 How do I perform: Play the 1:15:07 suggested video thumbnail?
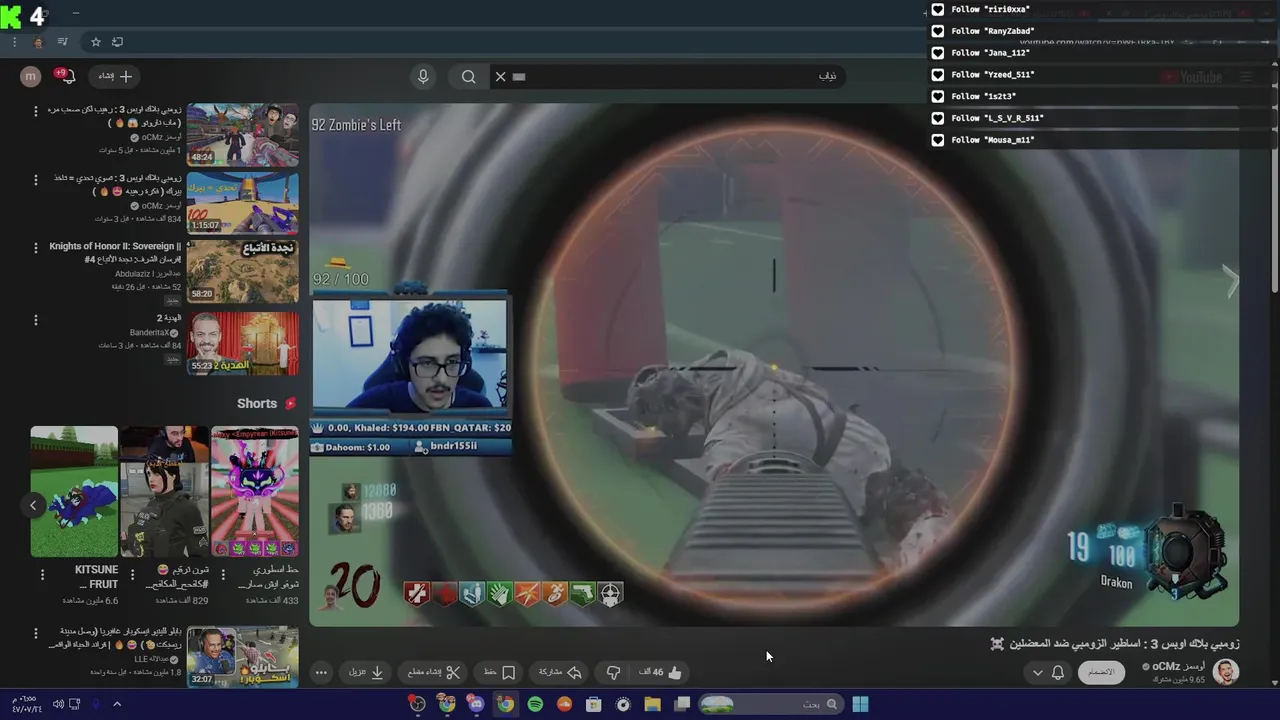coord(242,203)
